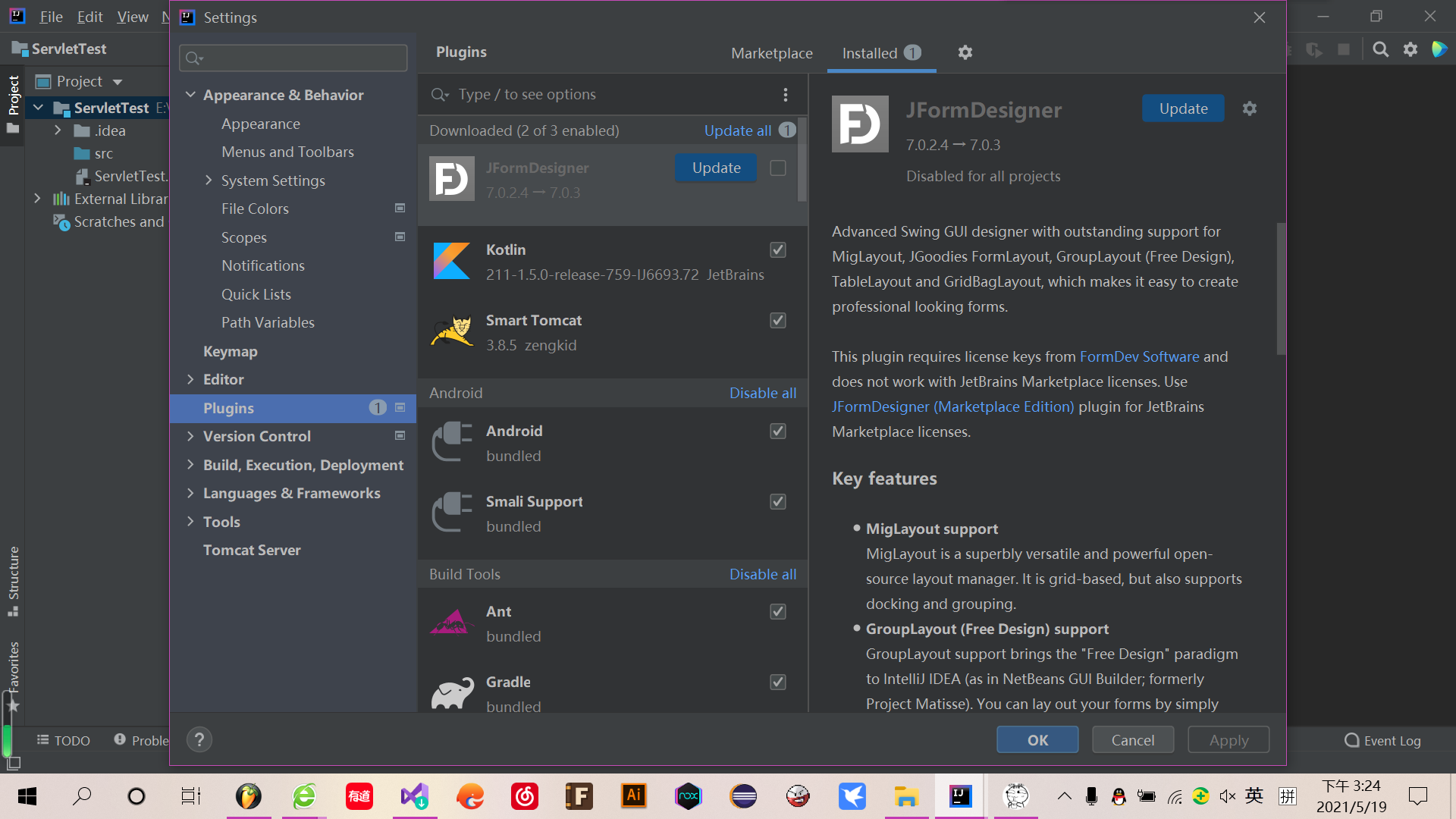Click the settings search input field
1456x819 pixels.
[x=303, y=58]
